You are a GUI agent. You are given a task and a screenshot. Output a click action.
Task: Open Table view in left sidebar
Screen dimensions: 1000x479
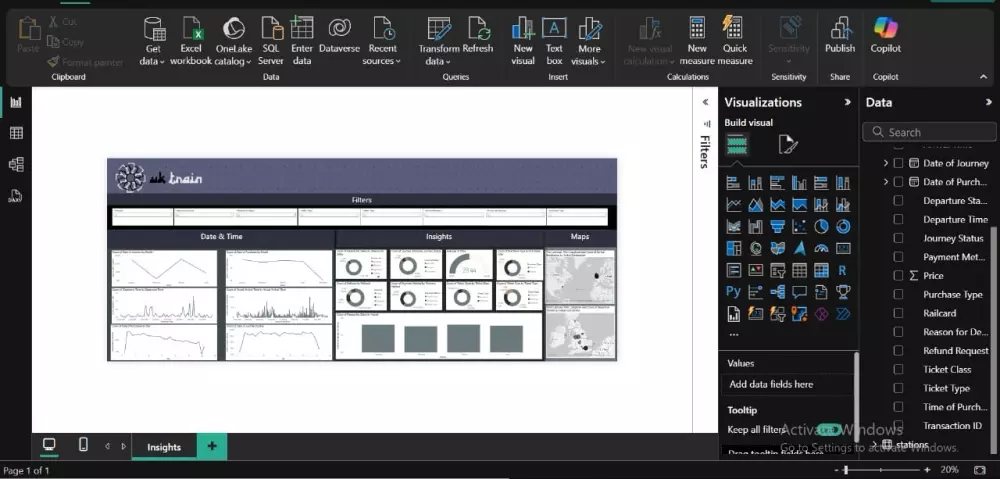(x=16, y=133)
